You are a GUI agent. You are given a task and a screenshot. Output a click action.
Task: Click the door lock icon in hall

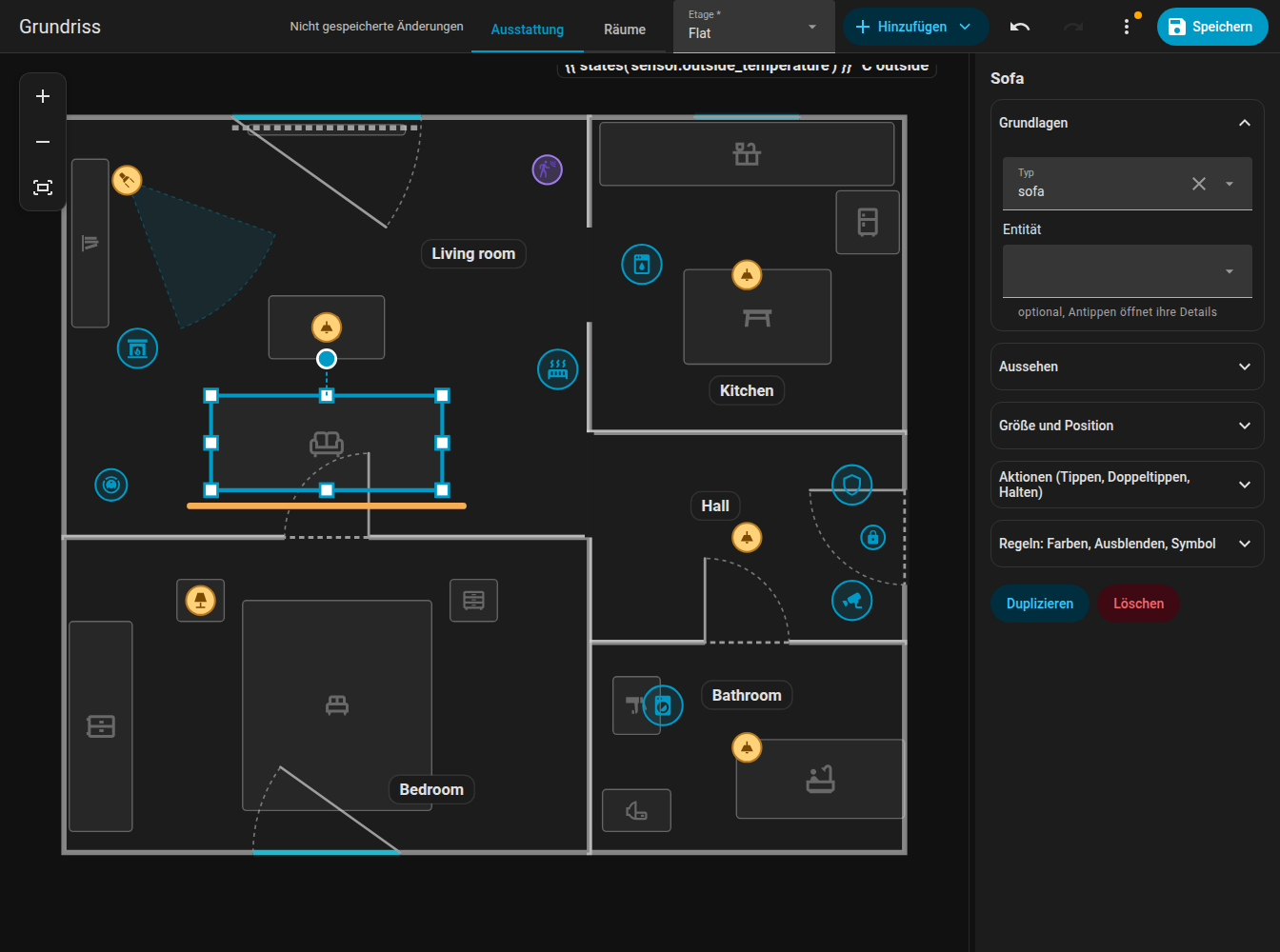(872, 537)
